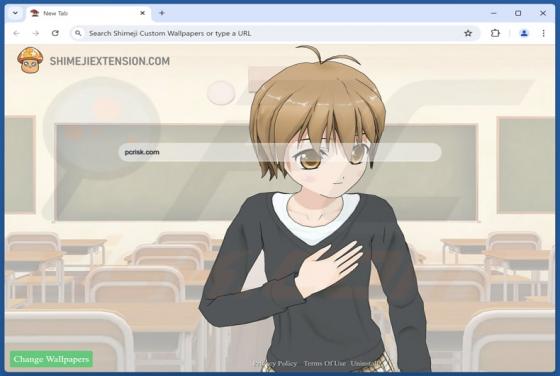560x376 pixels.
Task: Click the SHIMEJIEXTENSION.COM title text
Action: coord(110,61)
